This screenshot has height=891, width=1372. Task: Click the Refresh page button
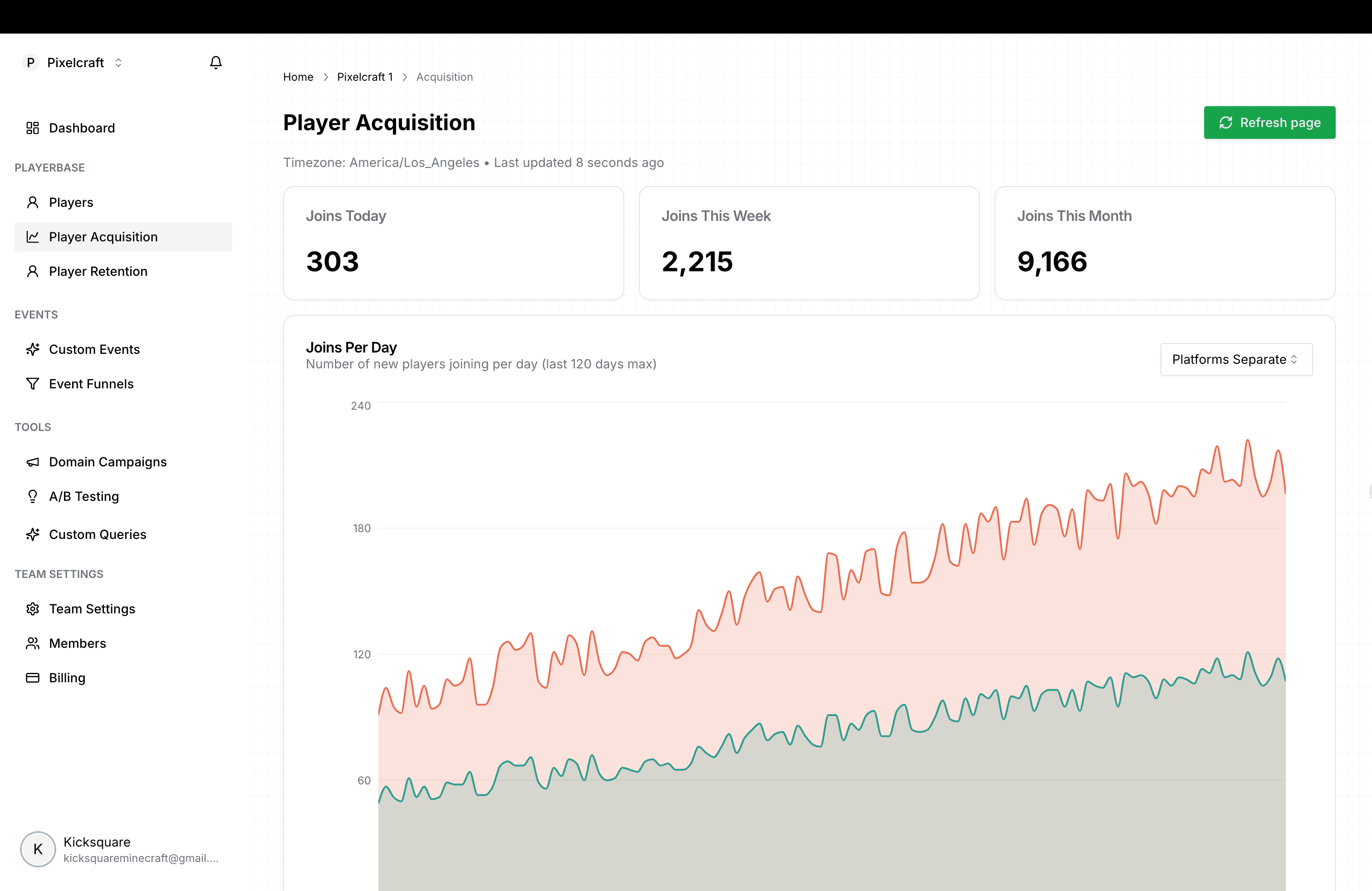(1269, 122)
